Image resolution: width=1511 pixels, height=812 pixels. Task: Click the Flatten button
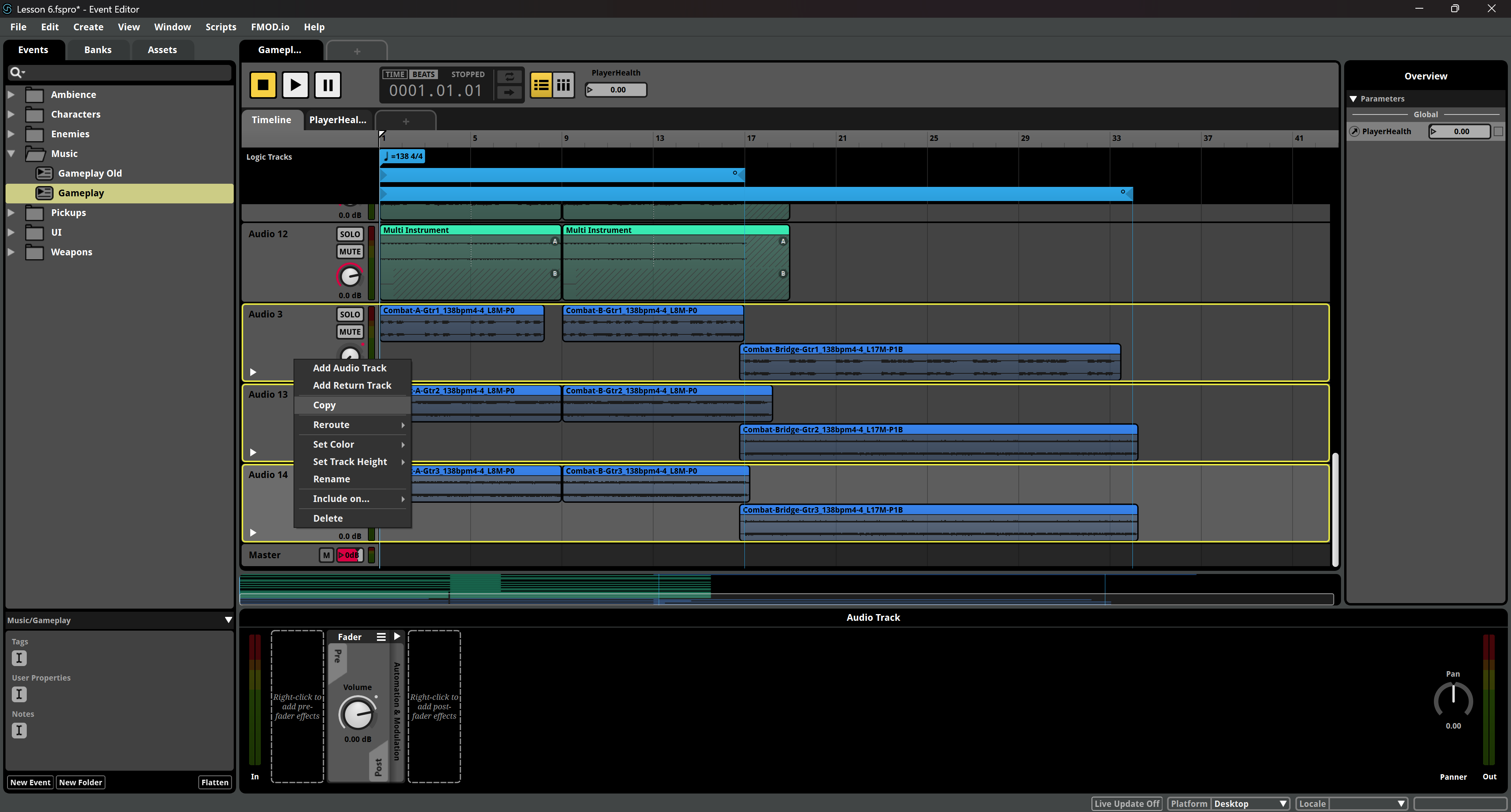[215, 782]
